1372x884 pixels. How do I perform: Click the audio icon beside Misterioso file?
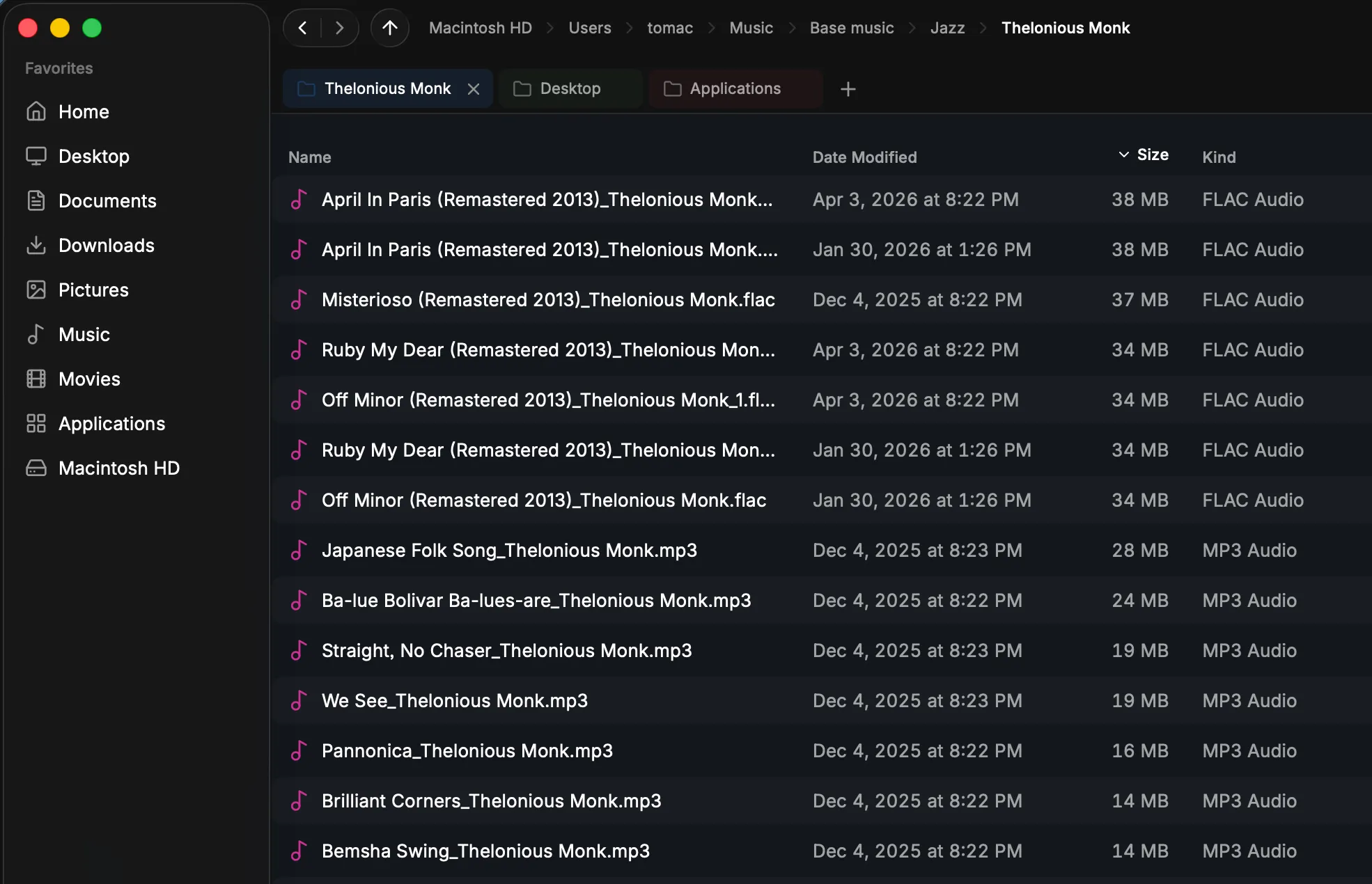[x=299, y=299]
